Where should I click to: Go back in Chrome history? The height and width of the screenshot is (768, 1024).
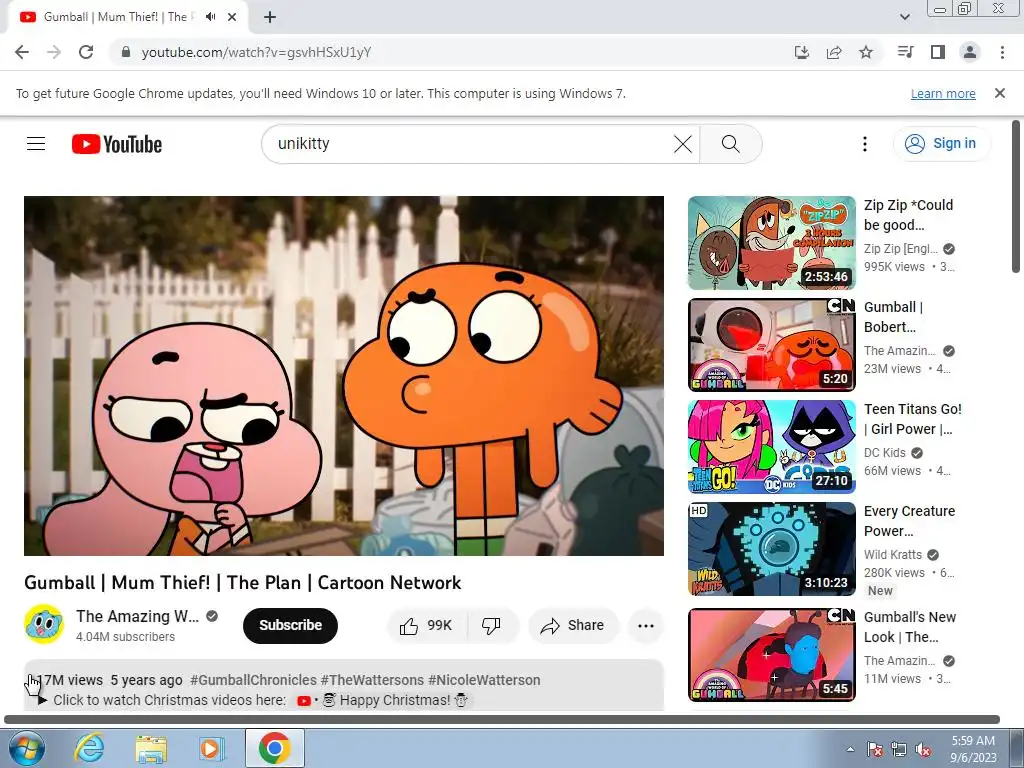click(22, 52)
